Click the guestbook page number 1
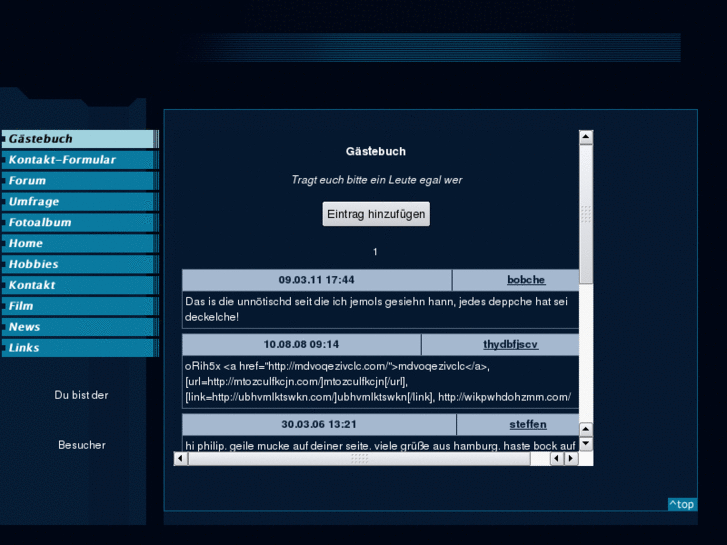 (375, 252)
